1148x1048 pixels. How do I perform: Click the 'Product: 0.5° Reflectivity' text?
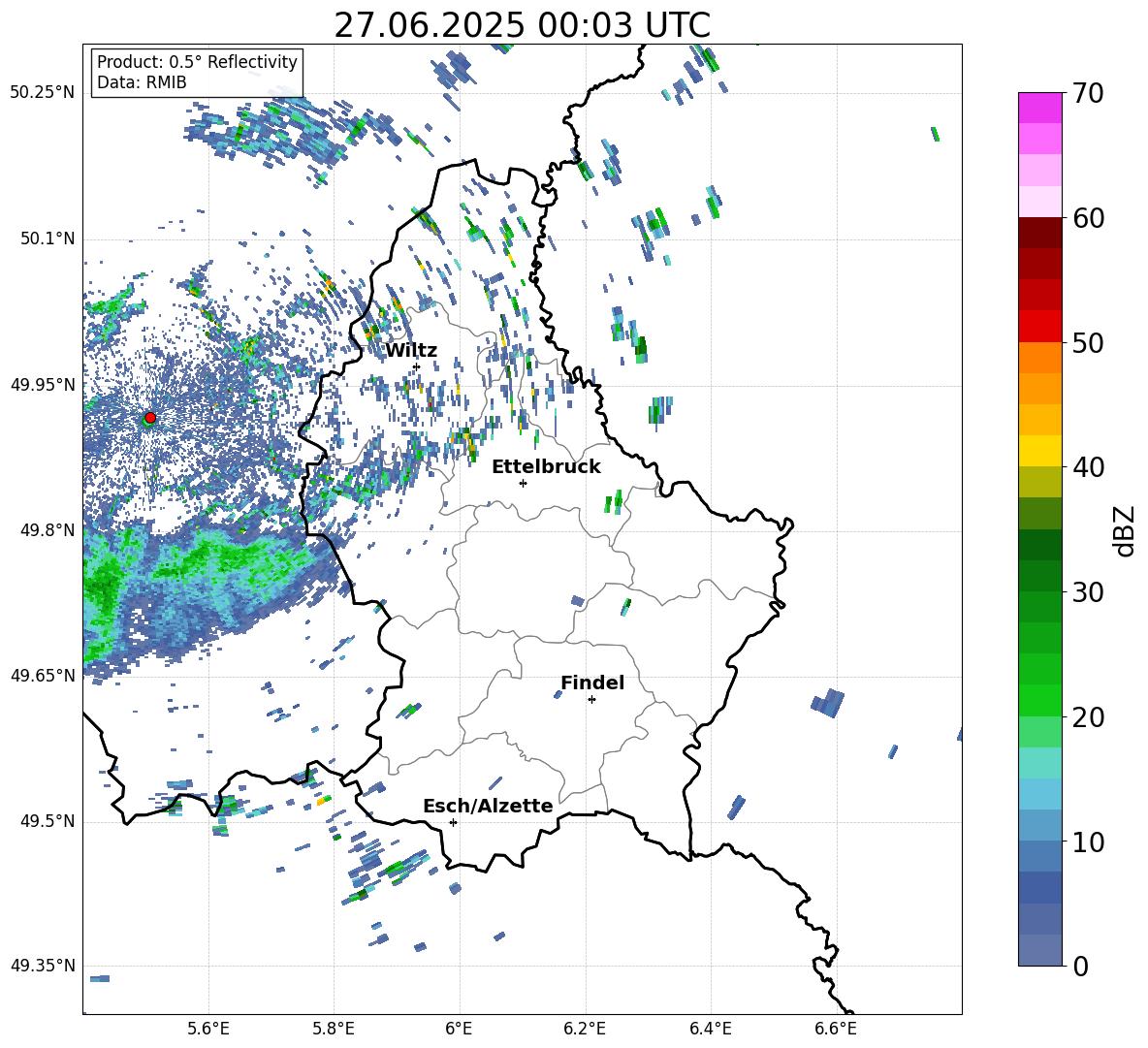tap(197, 62)
